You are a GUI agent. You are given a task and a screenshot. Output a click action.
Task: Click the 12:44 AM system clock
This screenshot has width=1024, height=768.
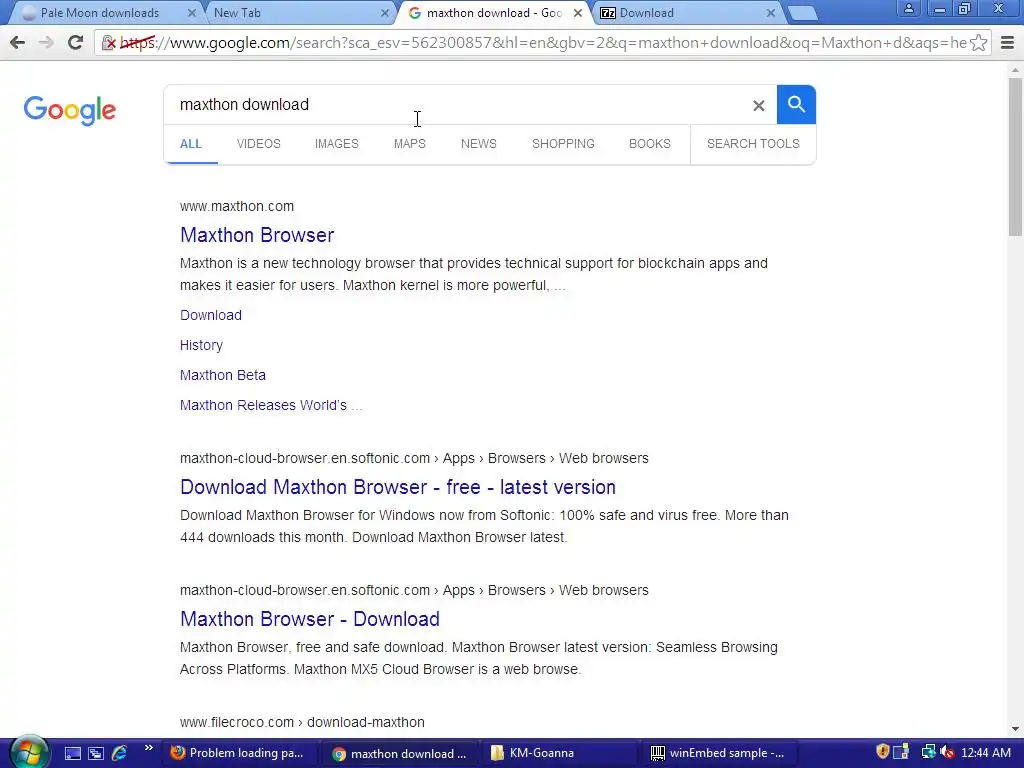[x=985, y=753]
